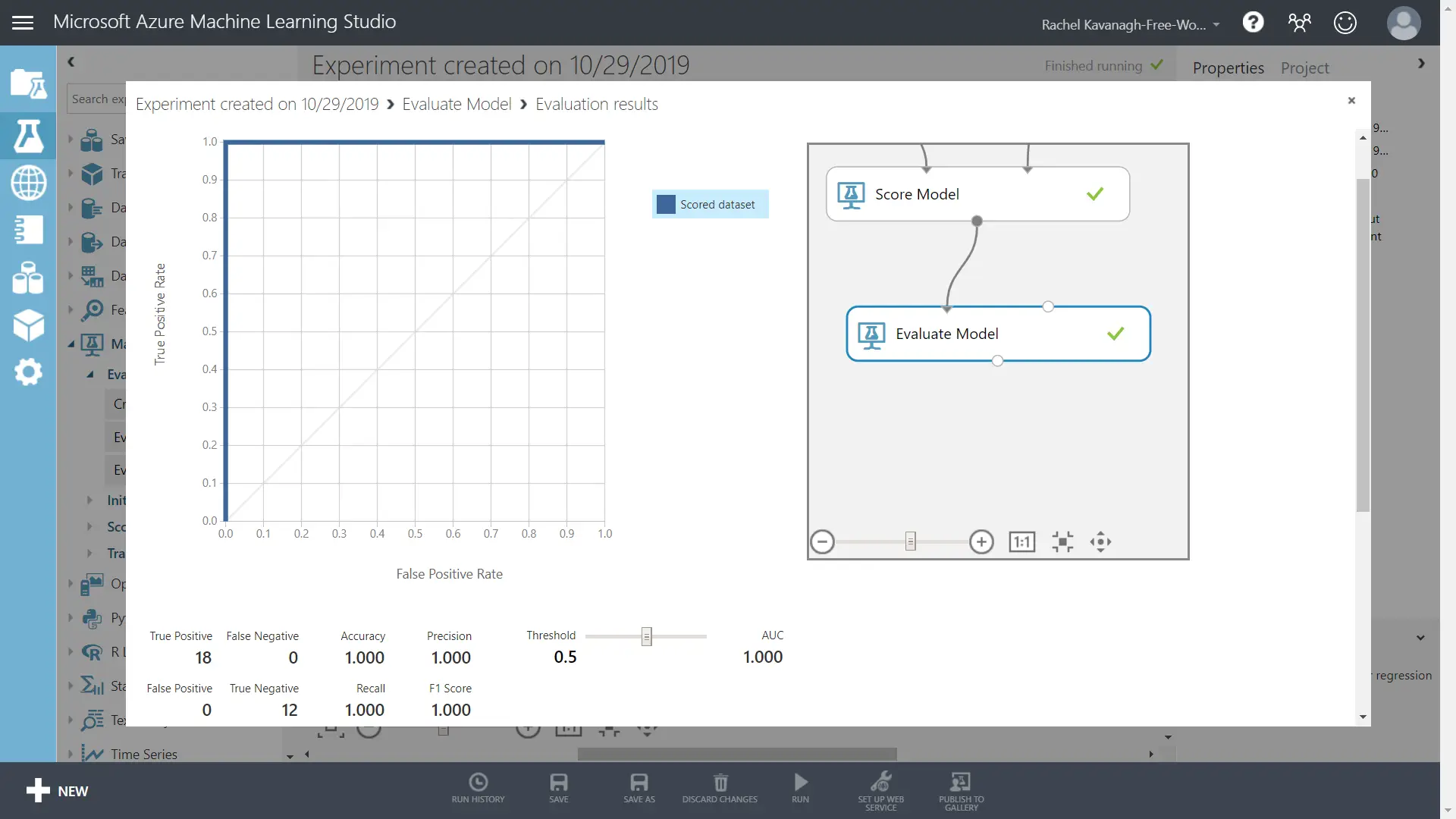Image resolution: width=1456 pixels, height=819 pixels.
Task: Click Publish to Gallery
Action: [x=961, y=792]
